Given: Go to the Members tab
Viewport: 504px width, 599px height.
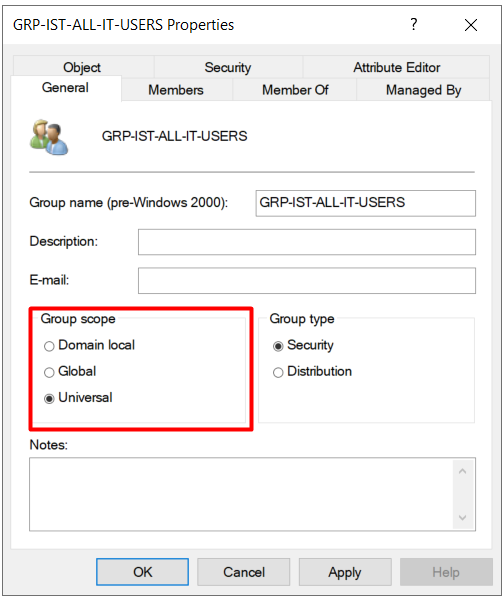Looking at the screenshot, I should [176, 90].
